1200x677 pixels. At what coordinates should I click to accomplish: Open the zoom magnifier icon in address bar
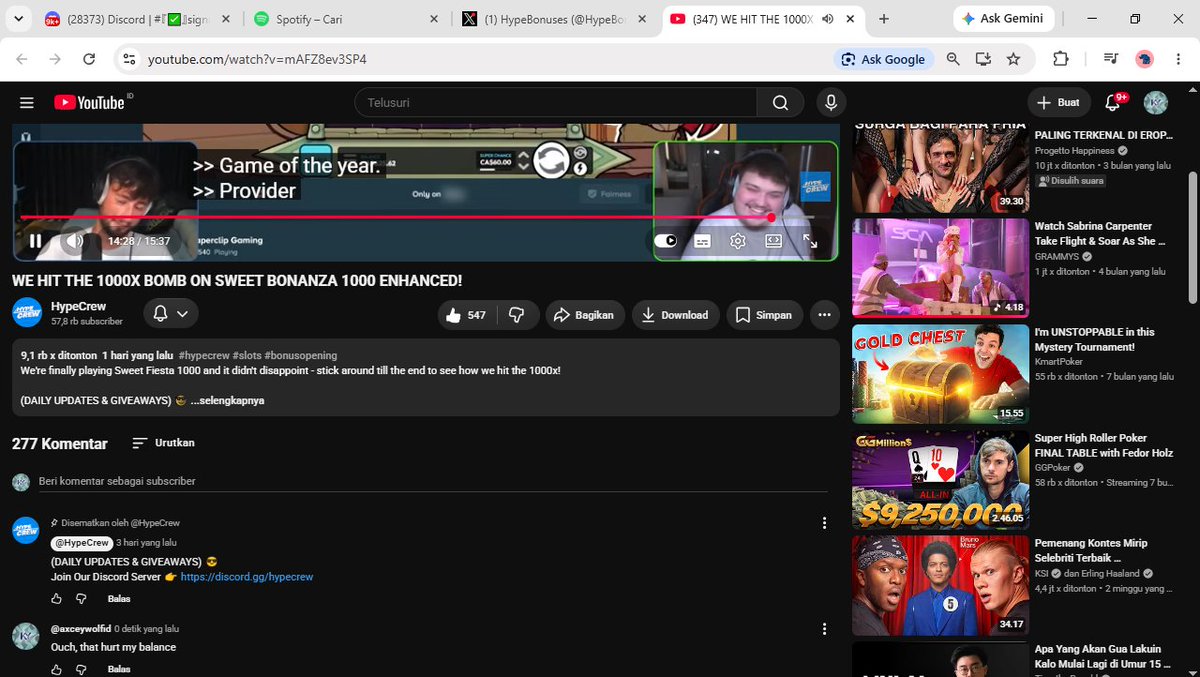coord(953,59)
